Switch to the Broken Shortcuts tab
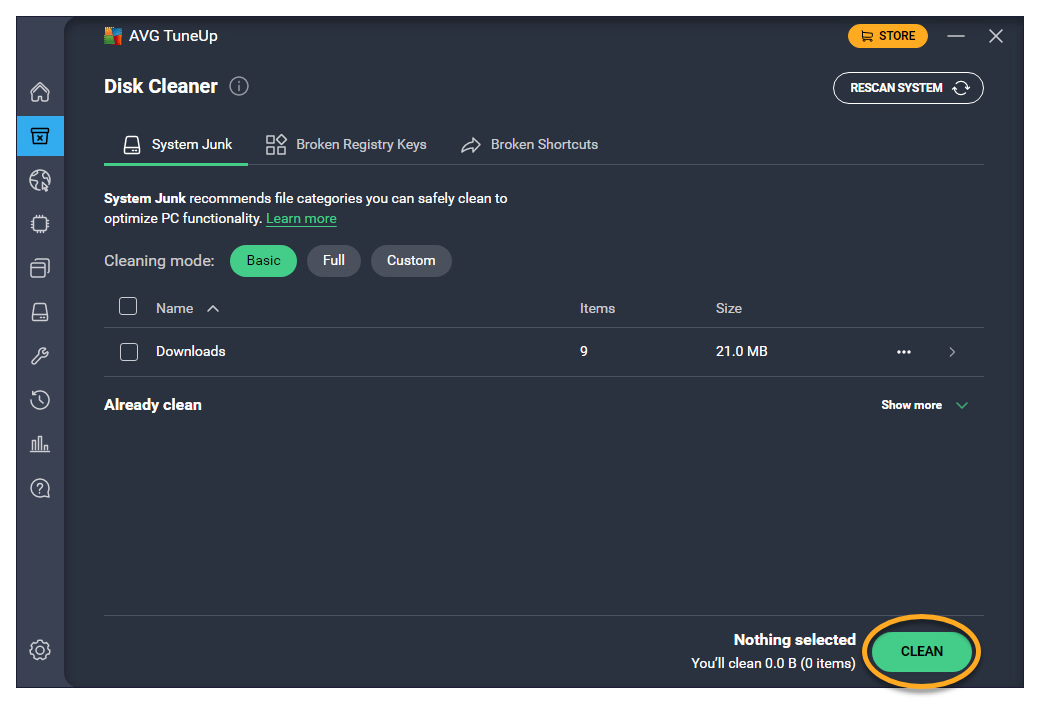The height and width of the screenshot is (707, 1041). coord(529,145)
